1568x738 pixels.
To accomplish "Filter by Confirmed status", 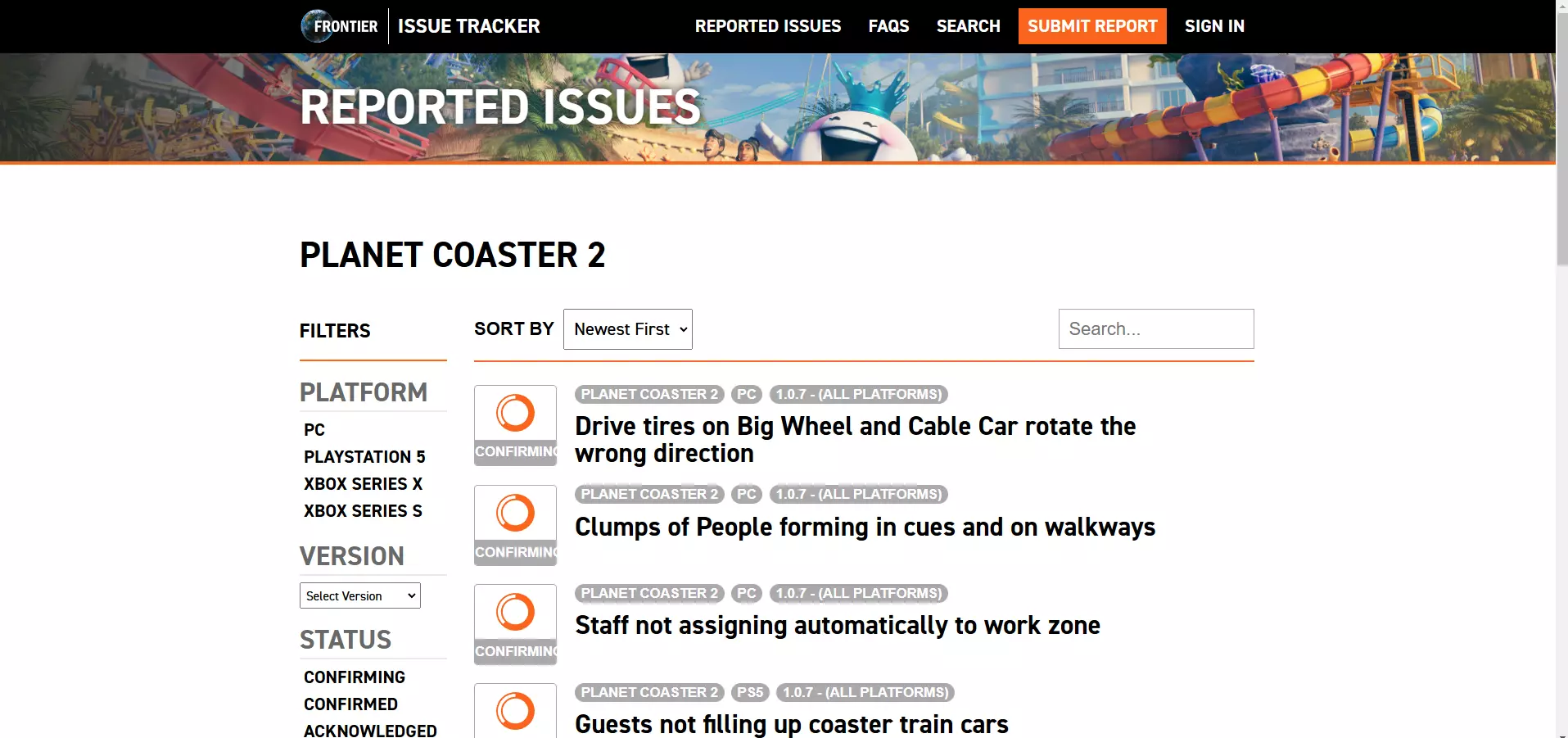I will 350,704.
